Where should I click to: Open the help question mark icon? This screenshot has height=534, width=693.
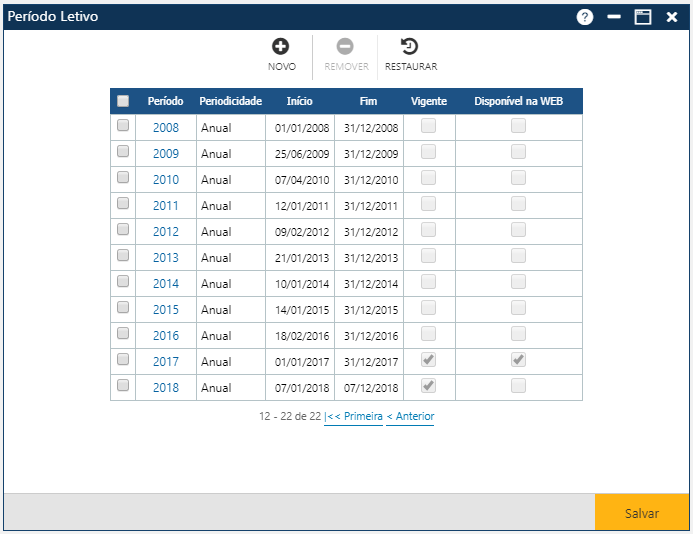point(585,17)
